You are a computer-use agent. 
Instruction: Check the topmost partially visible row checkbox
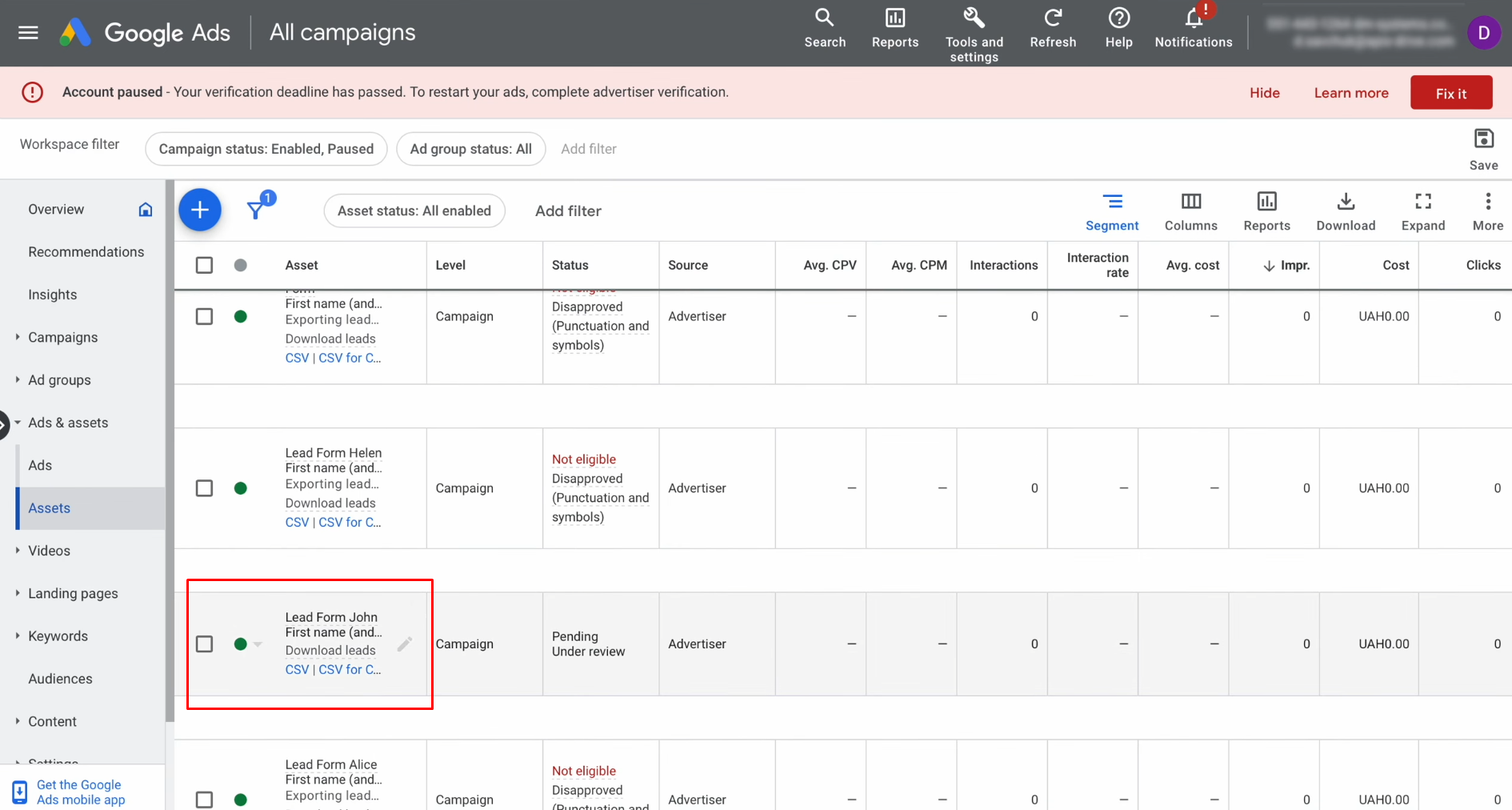coord(204,316)
